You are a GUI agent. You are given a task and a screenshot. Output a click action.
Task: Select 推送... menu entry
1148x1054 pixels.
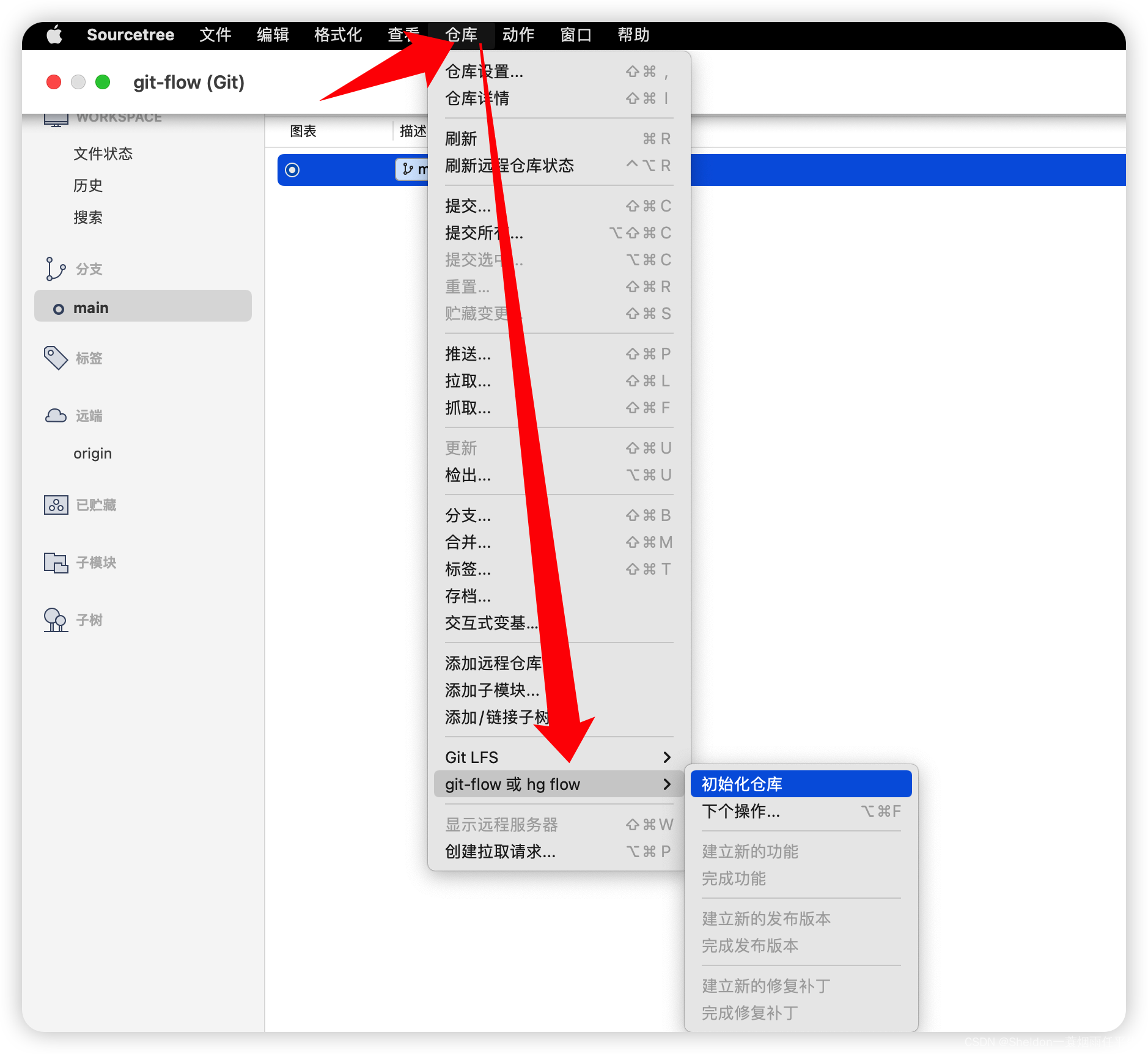(559, 354)
